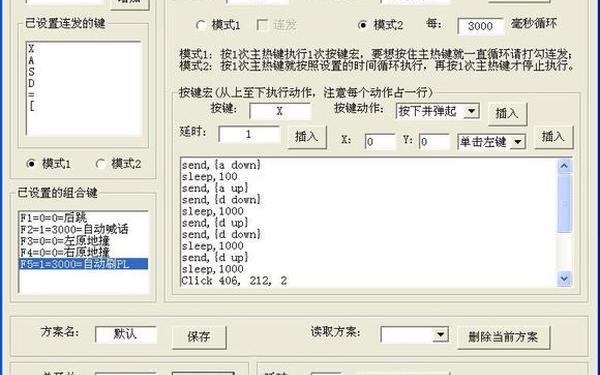Image resolution: width=600 pixels, height=375 pixels.
Task: Click the 'send, {a up}' script line
Action: click(x=215, y=188)
